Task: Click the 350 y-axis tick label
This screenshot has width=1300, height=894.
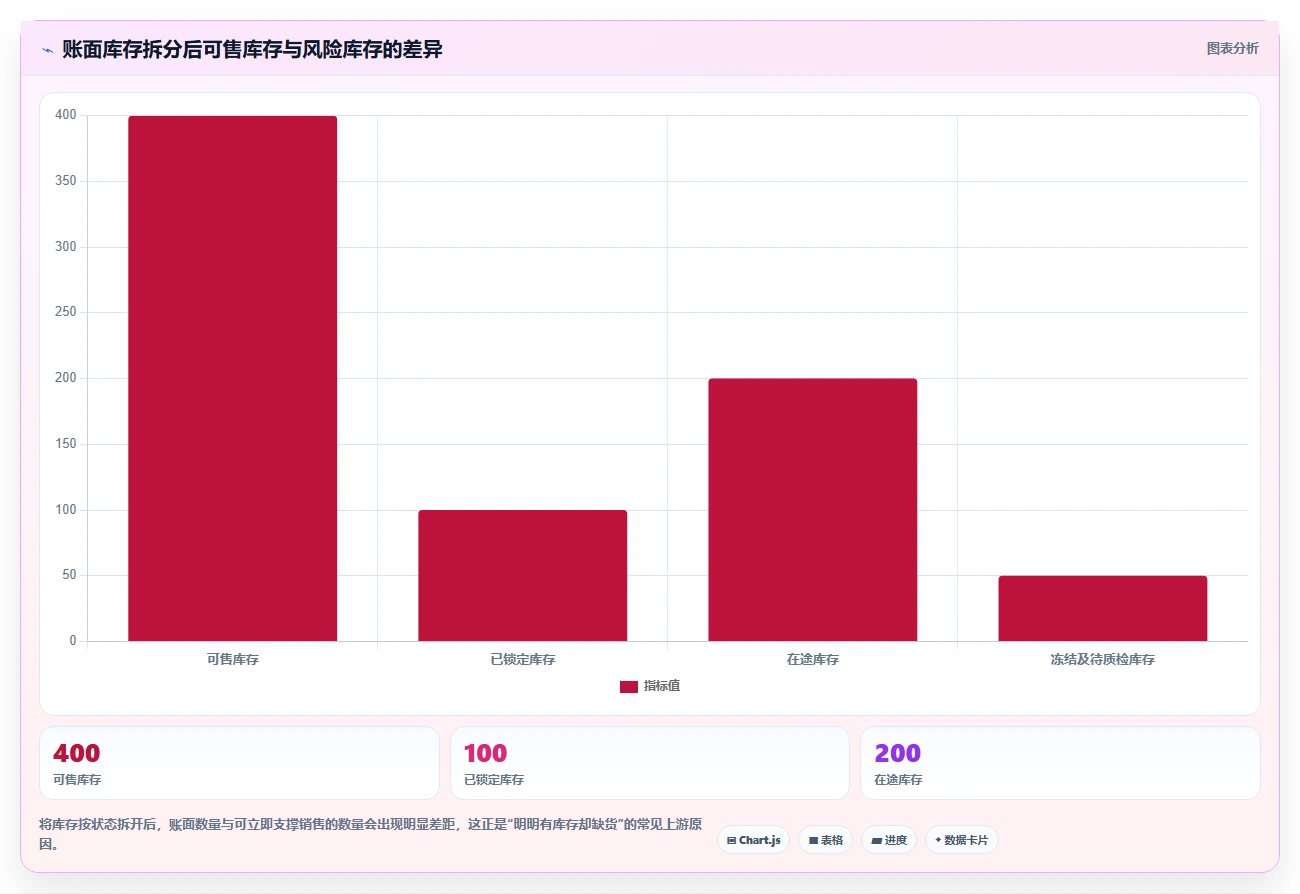Action: click(x=66, y=181)
